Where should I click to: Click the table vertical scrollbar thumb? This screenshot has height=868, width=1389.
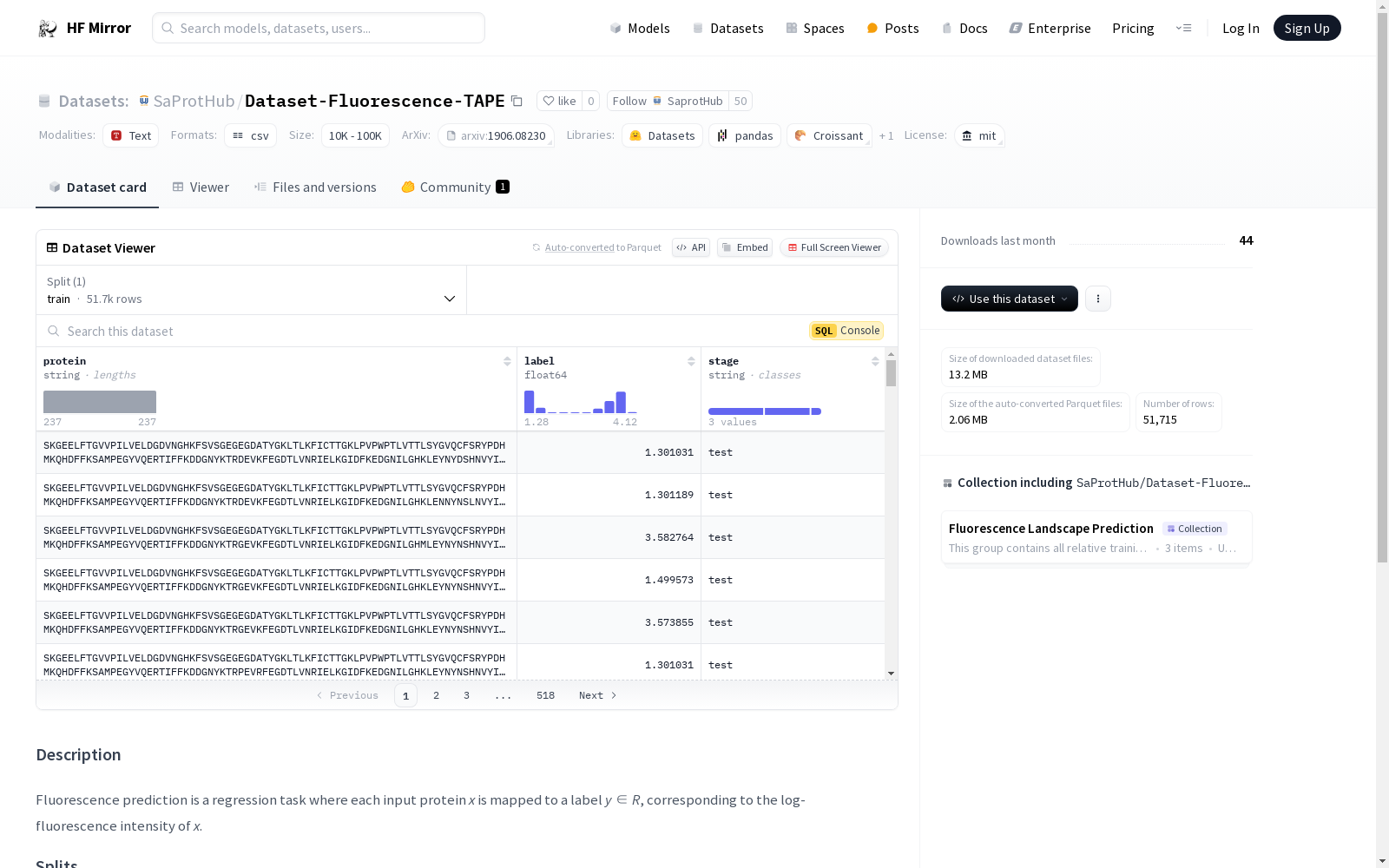point(891,373)
